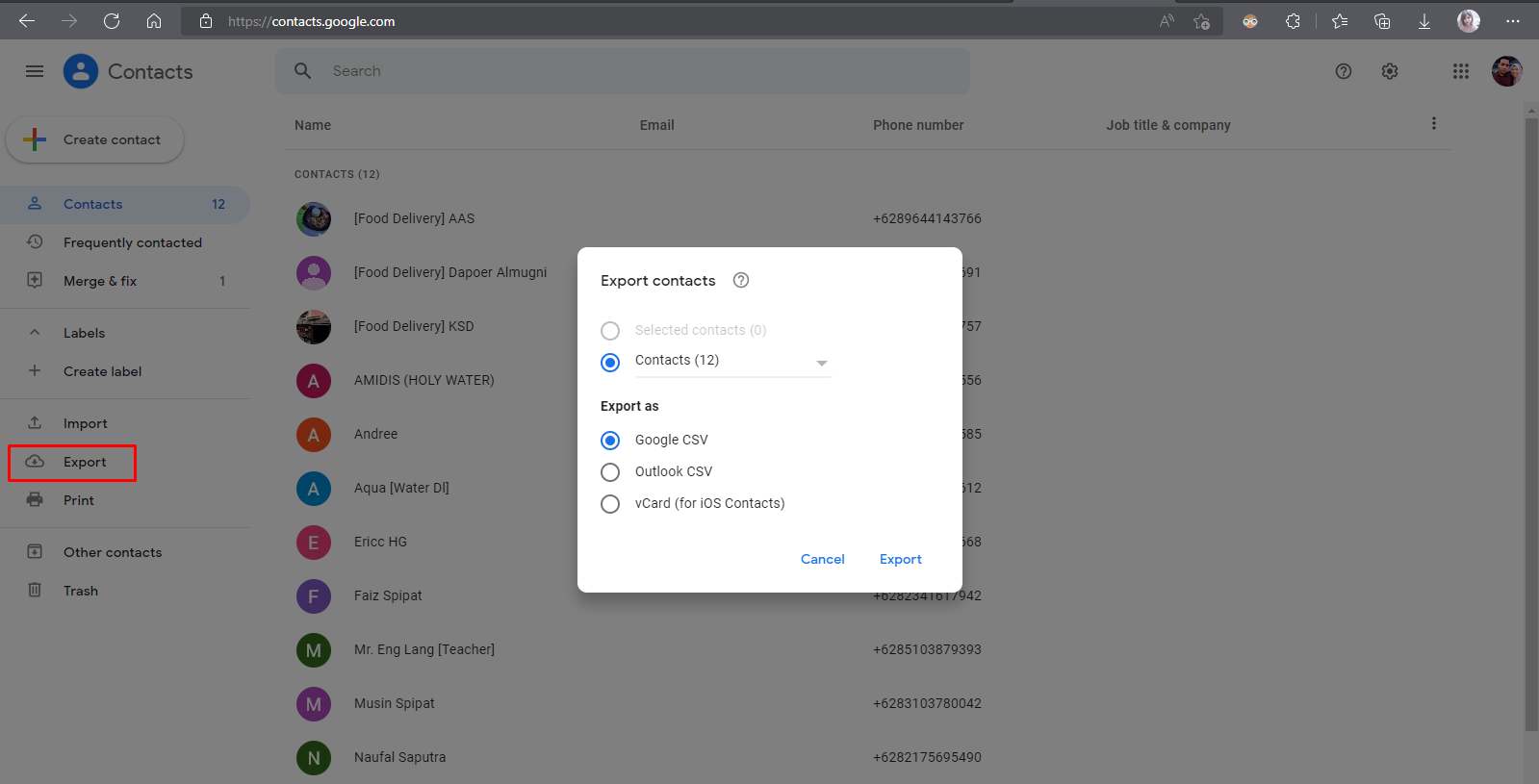Click Create label
Screen dimensions: 1539x784
pos(125,371)
